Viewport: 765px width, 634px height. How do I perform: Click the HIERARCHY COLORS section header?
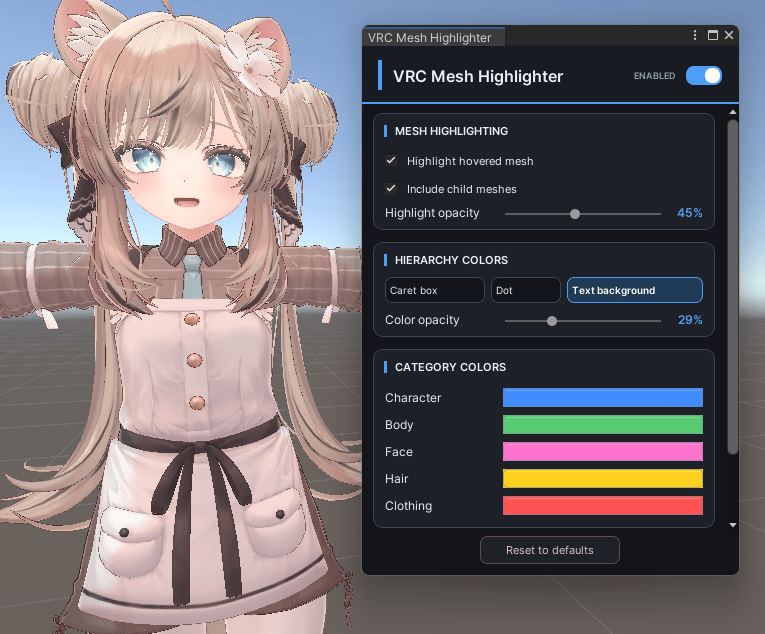[451, 260]
